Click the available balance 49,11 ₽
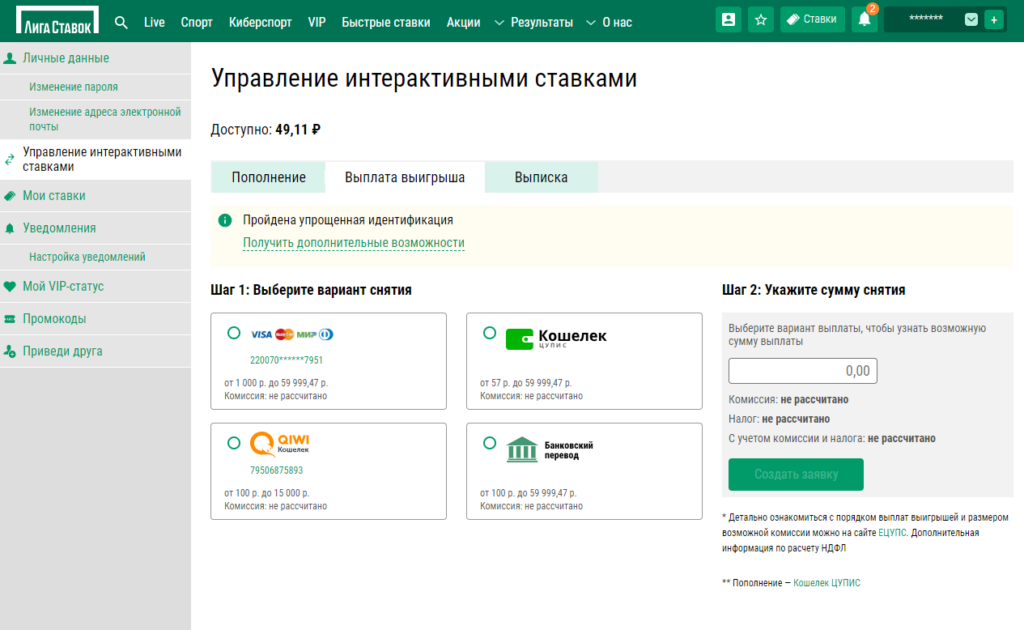This screenshot has width=1024, height=630. tap(298, 130)
